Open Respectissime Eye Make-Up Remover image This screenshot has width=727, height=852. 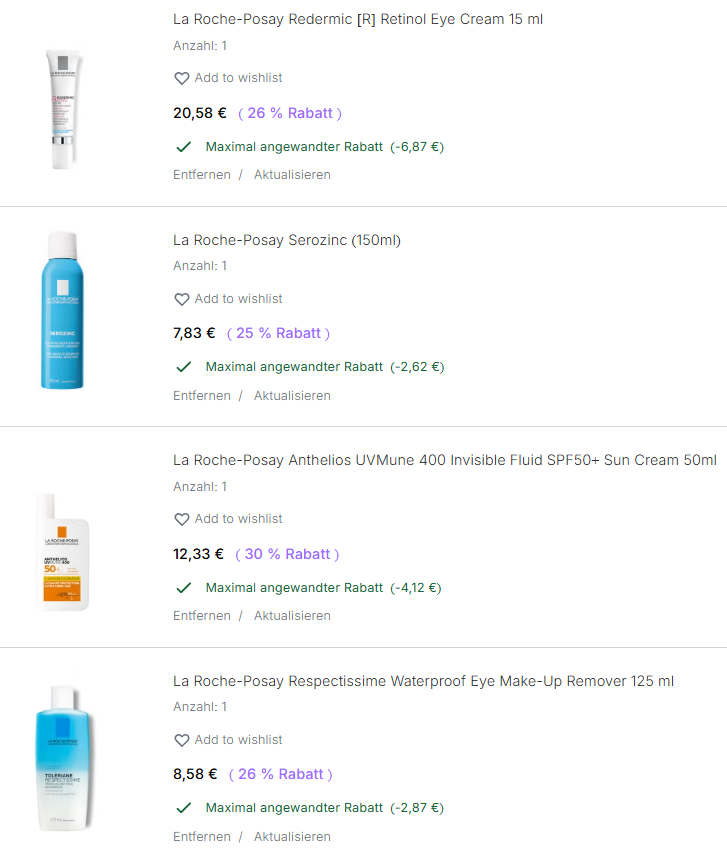coord(62,758)
